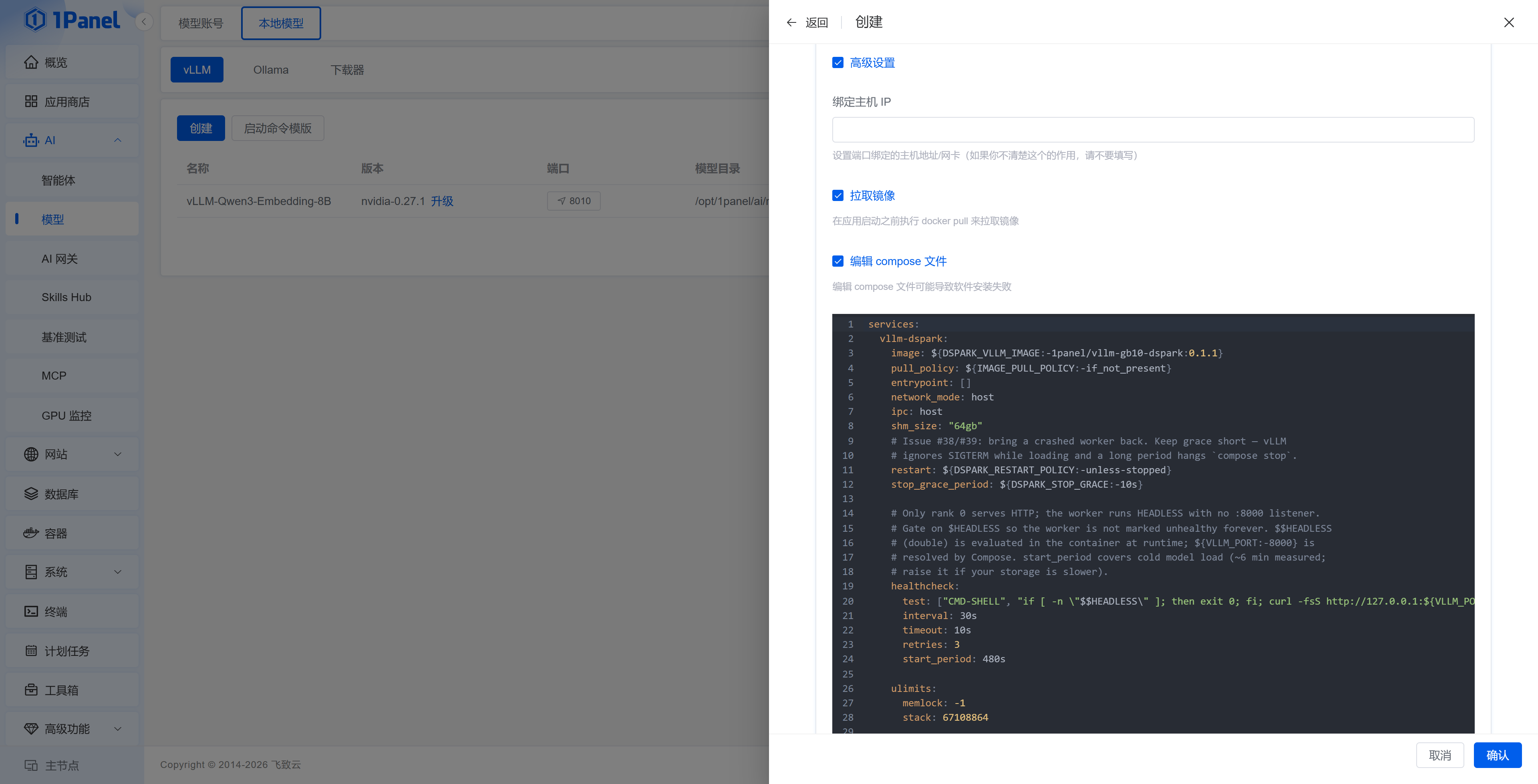The image size is (1538, 784).
Task: Focus the 绑定主机 IP input field
Action: tap(1153, 130)
